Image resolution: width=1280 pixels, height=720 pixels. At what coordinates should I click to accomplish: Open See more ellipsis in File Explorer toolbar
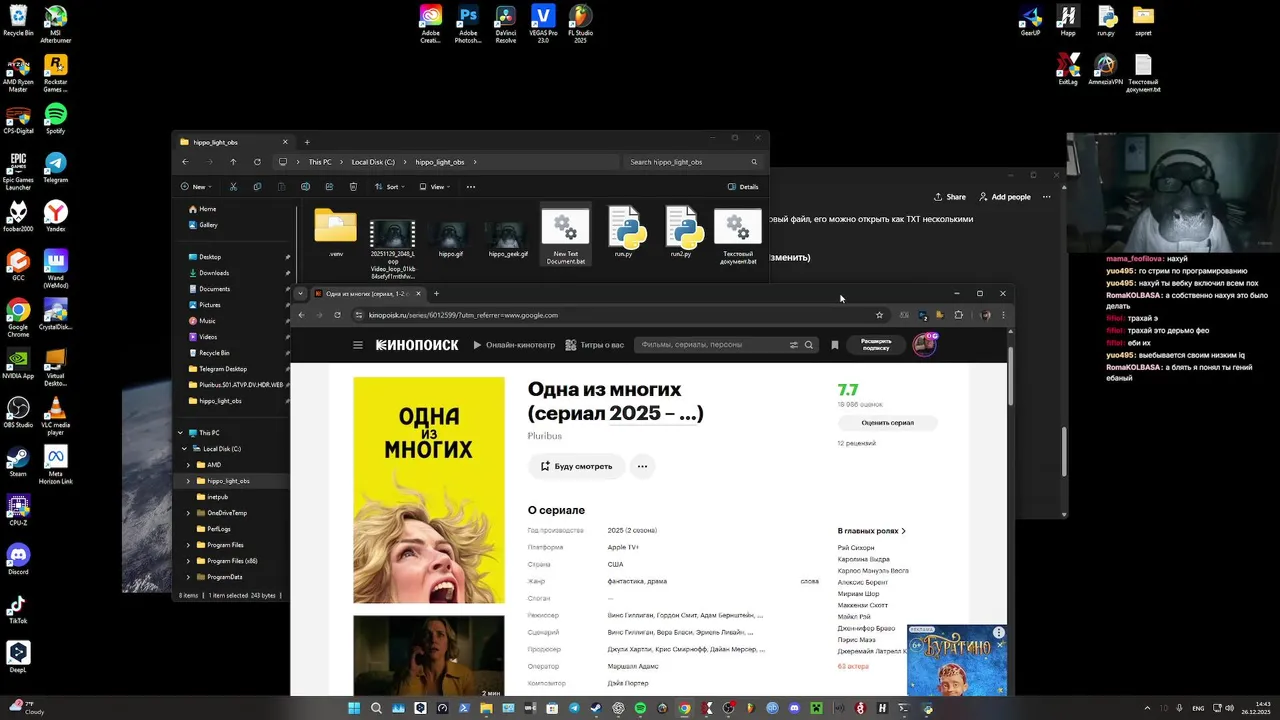pyautogui.click(x=471, y=187)
